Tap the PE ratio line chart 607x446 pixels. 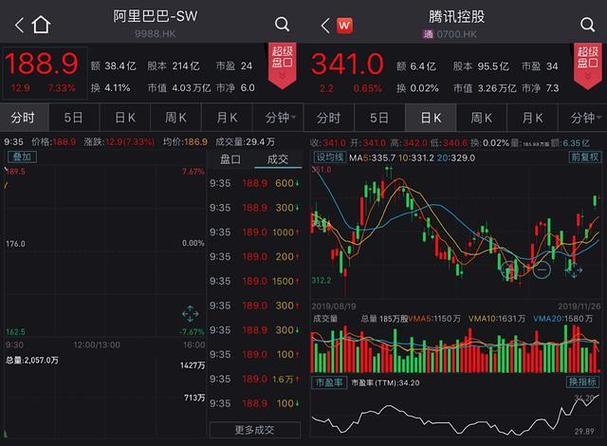coord(456,414)
